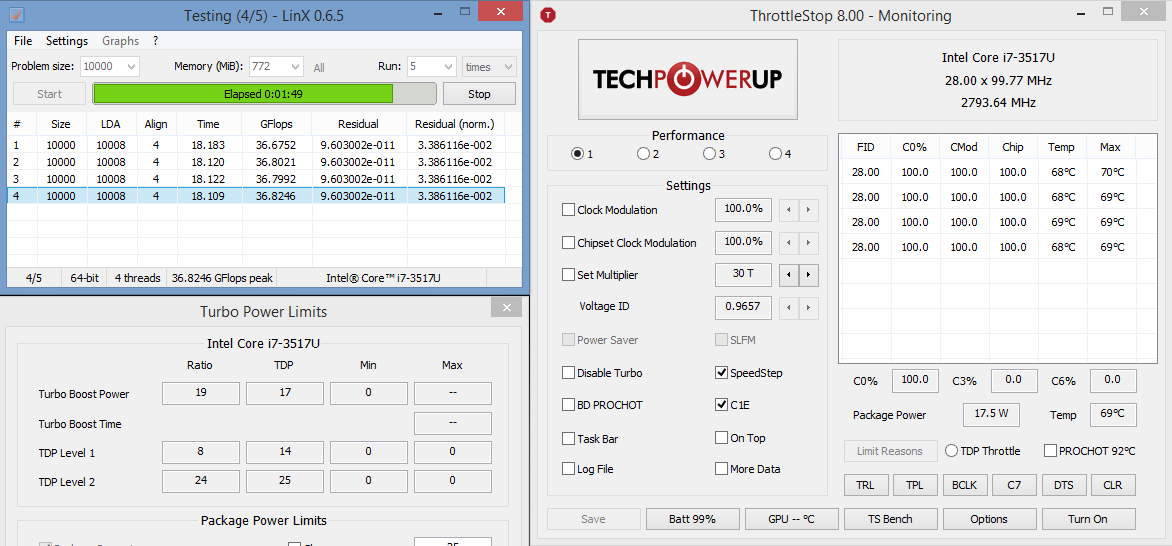Click the ThrottleStop red logo icon
Viewport: 1172px width, 546px height.
(549, 15)
